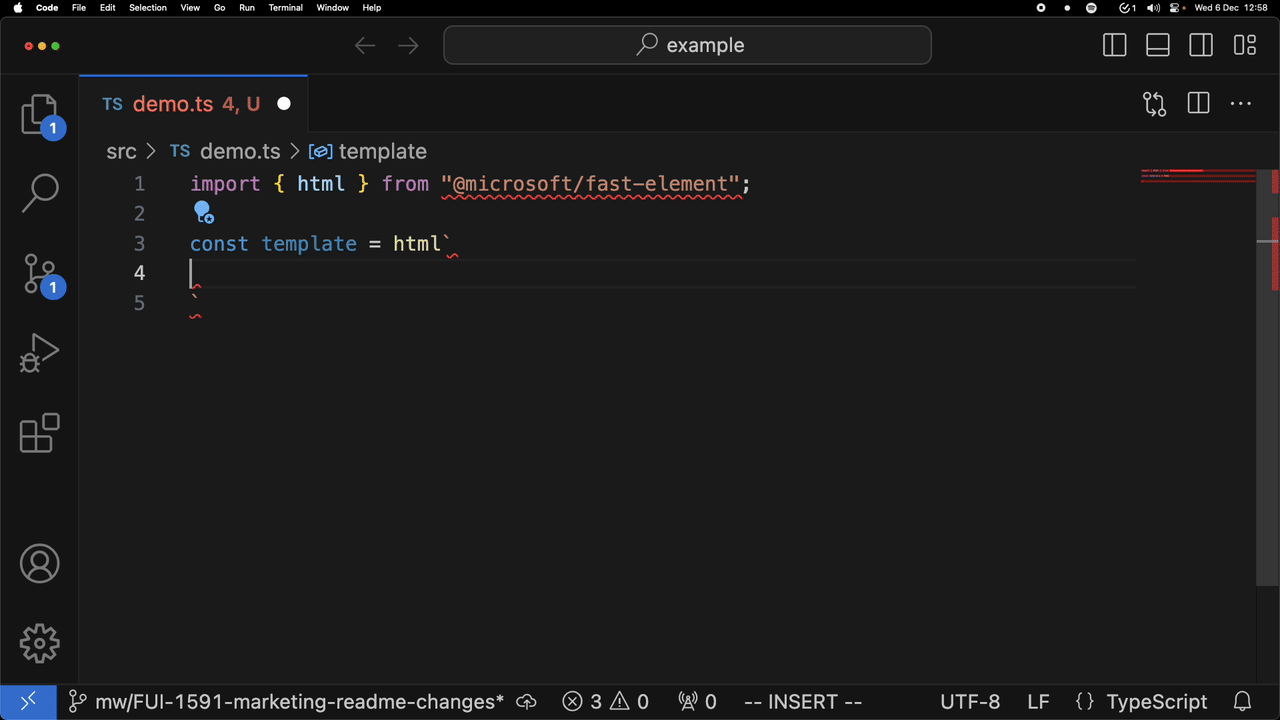Go forward with the right arrow
1280x720 pixels.
[x=408, y=45]
